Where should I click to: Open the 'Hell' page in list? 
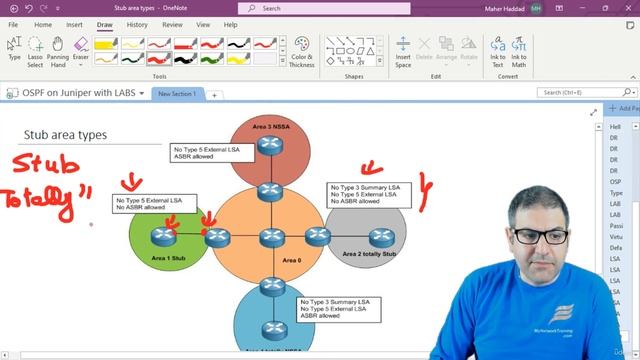(x=615, y=127)
